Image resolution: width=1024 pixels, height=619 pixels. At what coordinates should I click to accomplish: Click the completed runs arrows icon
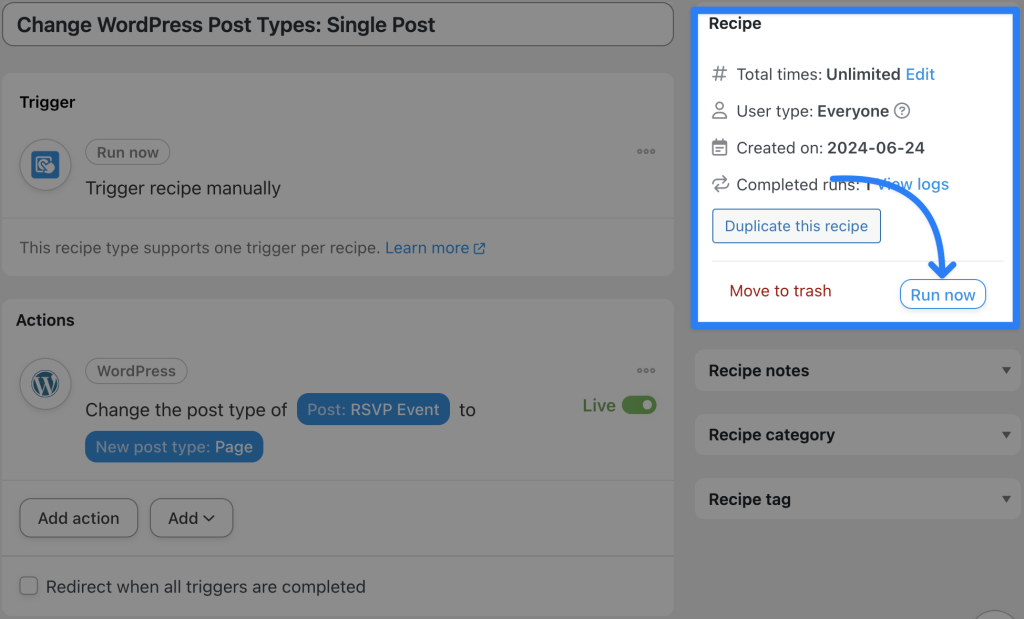coord(717,184)
